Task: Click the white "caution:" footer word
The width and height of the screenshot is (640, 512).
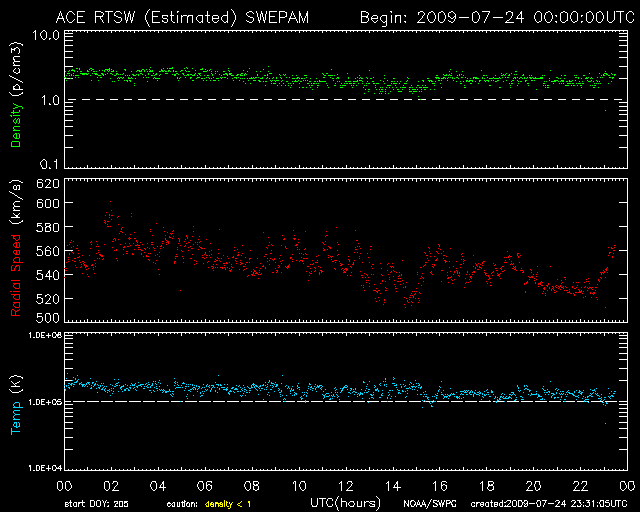Action: 182,504
